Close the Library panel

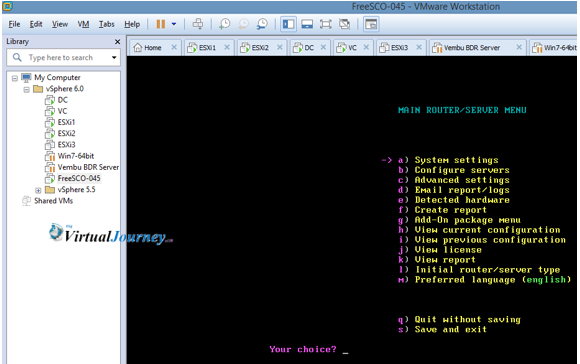117,42
